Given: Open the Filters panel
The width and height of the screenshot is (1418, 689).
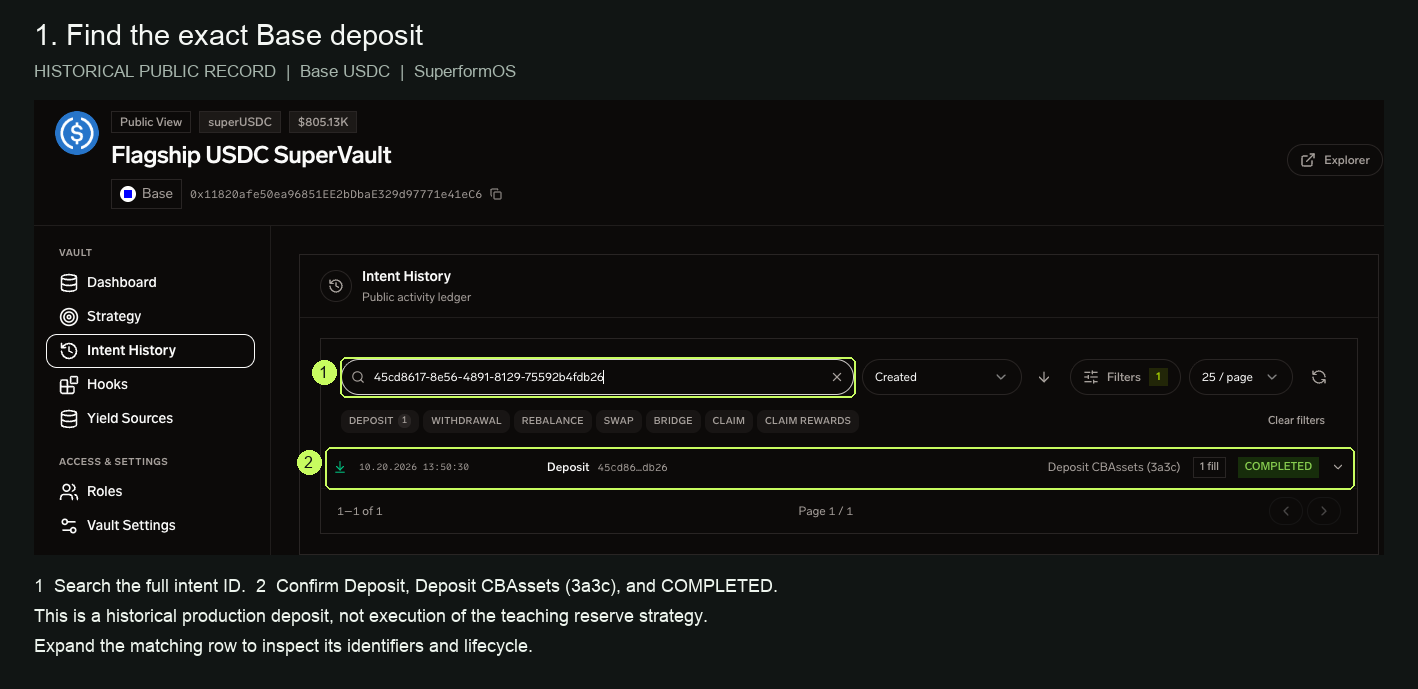Looking at the screenshot, I should tap(1125, 377).
